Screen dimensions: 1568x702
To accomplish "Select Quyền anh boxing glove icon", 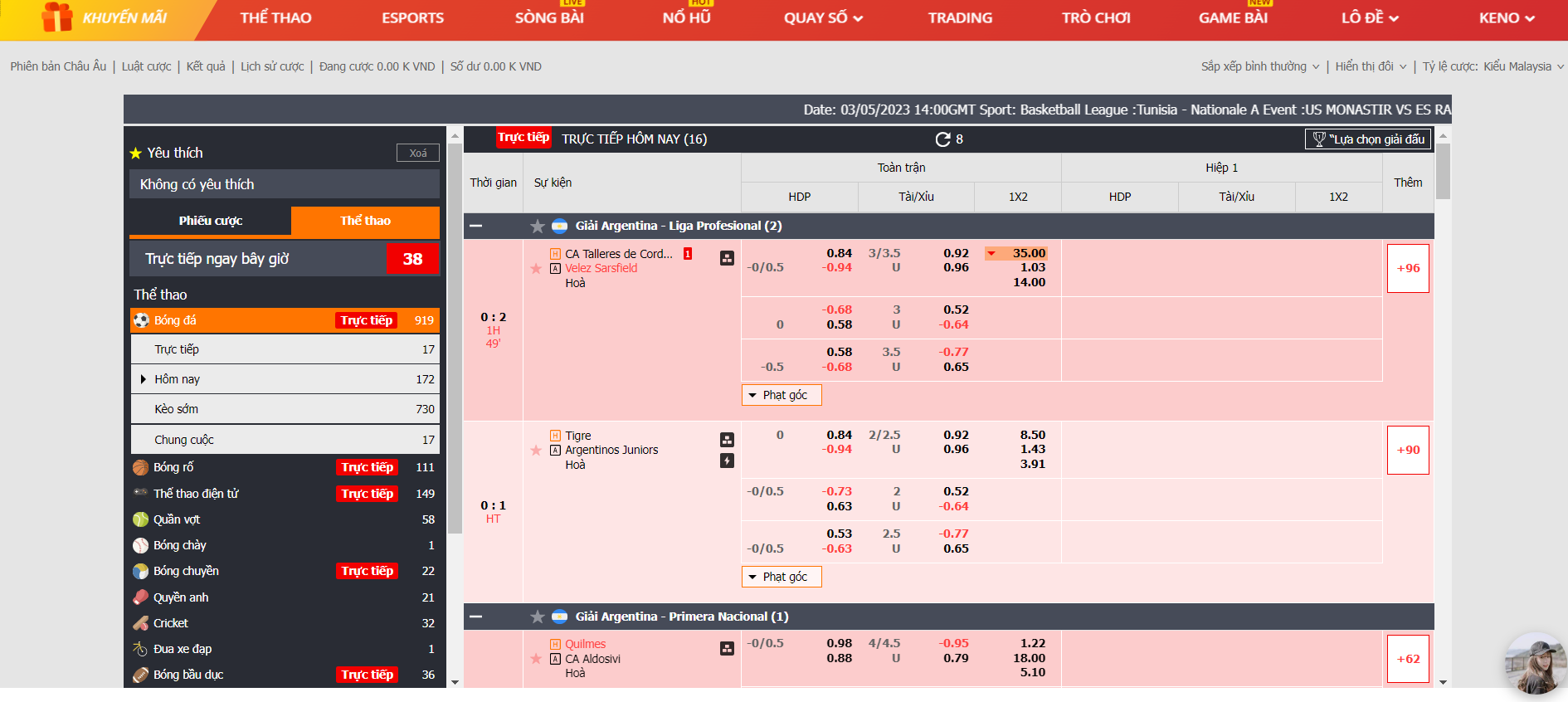I will click(x=141, y=597).
